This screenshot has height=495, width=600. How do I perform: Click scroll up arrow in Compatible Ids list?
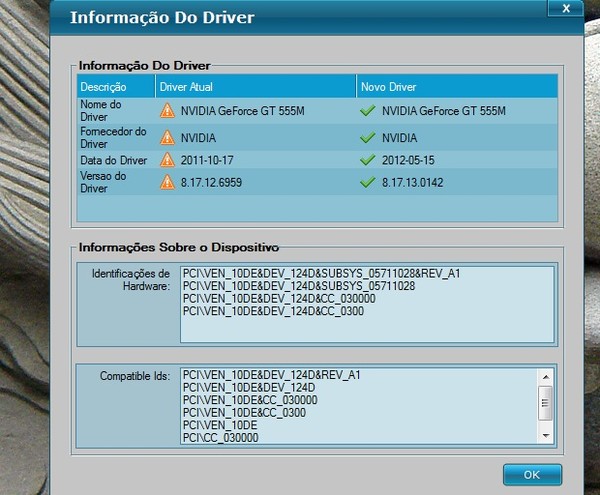click(546, 377)
